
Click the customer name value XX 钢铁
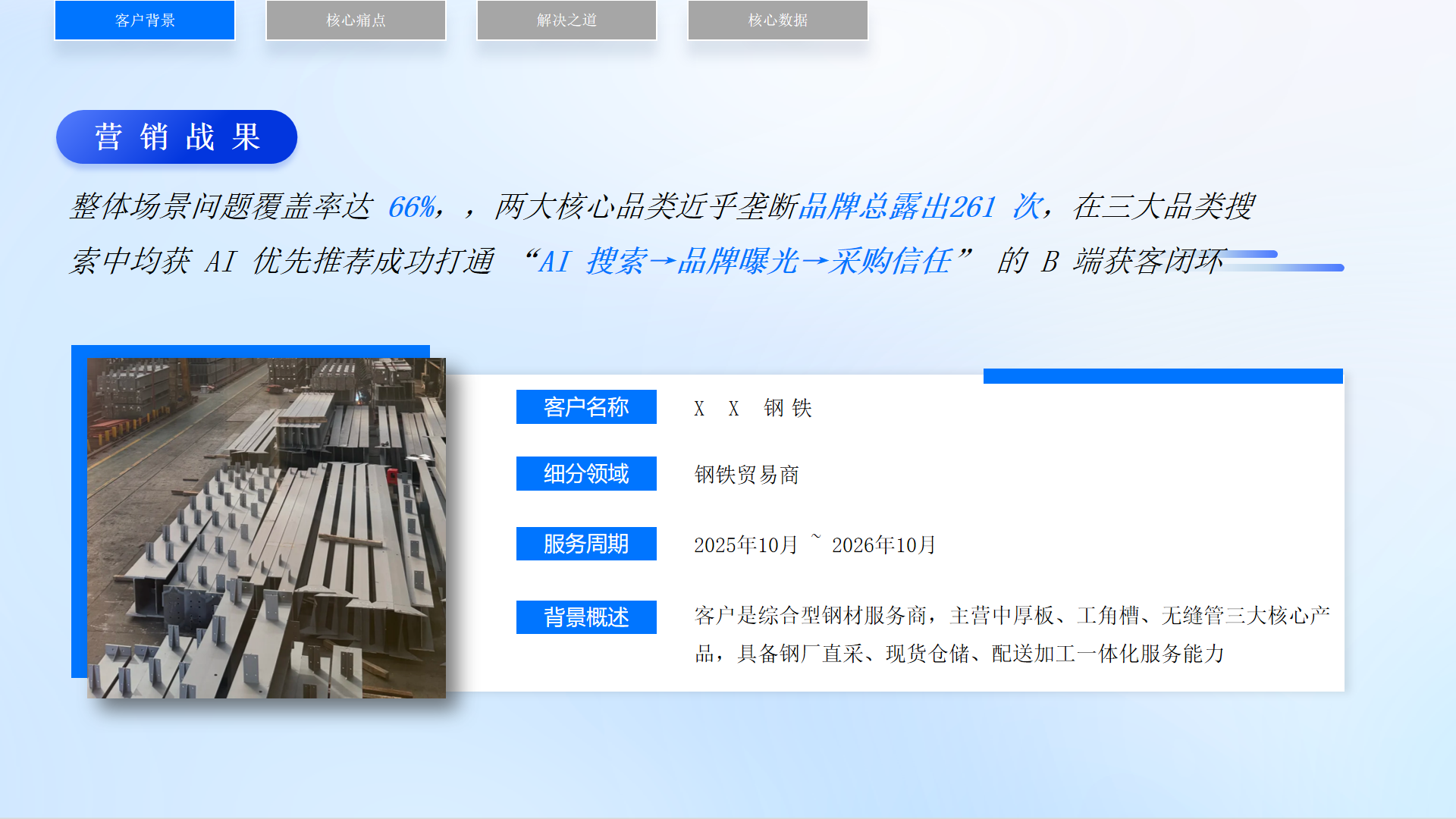[x=753, y=409]
